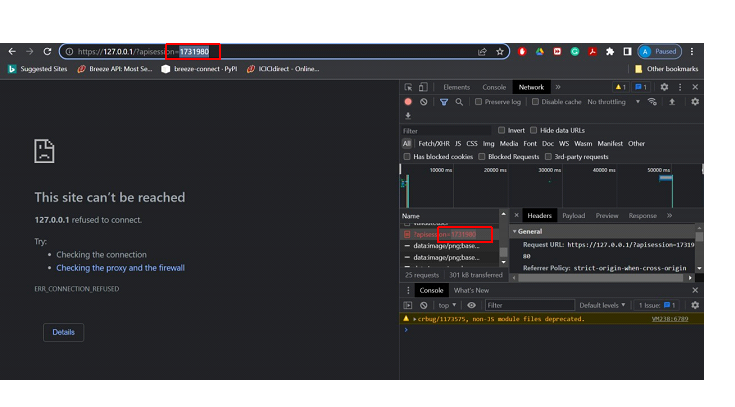Open the Default levels dropdown

tap(603, 305)
